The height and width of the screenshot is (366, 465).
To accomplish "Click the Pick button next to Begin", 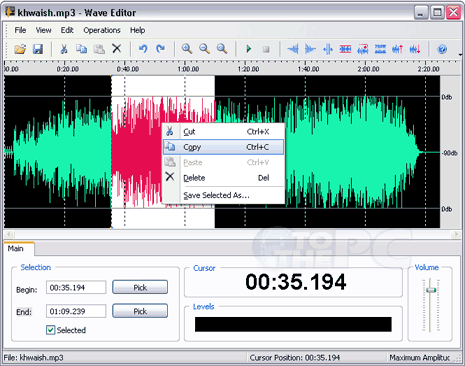I will pyautogui.click(x=140, y=287).
